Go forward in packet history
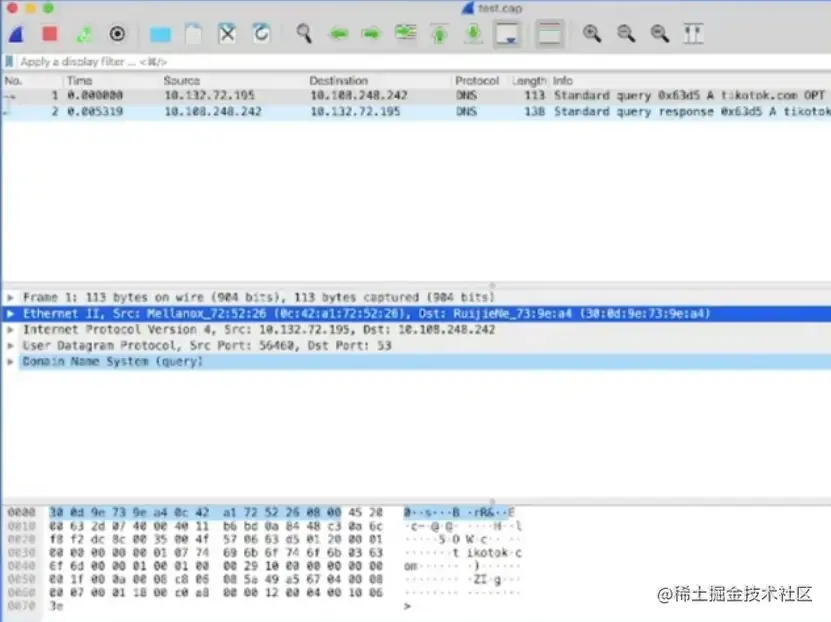Screen dimensions: 831x622 click(x=371, y=34)
